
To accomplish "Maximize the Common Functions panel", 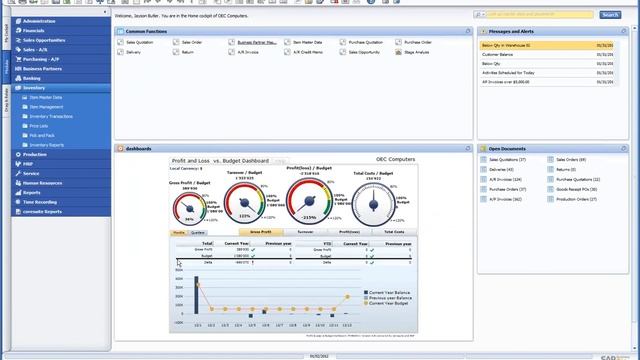I will point(468,31).
